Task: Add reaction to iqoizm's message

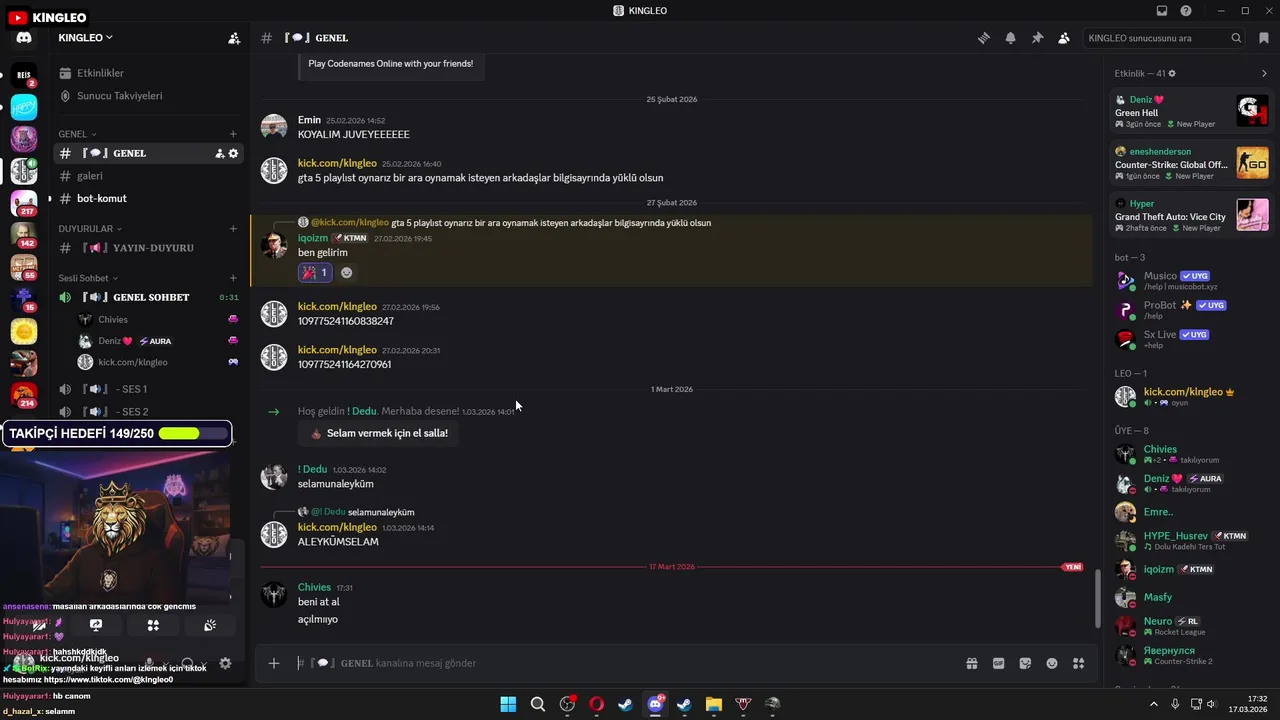Action: pyautogui.click(x=347, y=272)
